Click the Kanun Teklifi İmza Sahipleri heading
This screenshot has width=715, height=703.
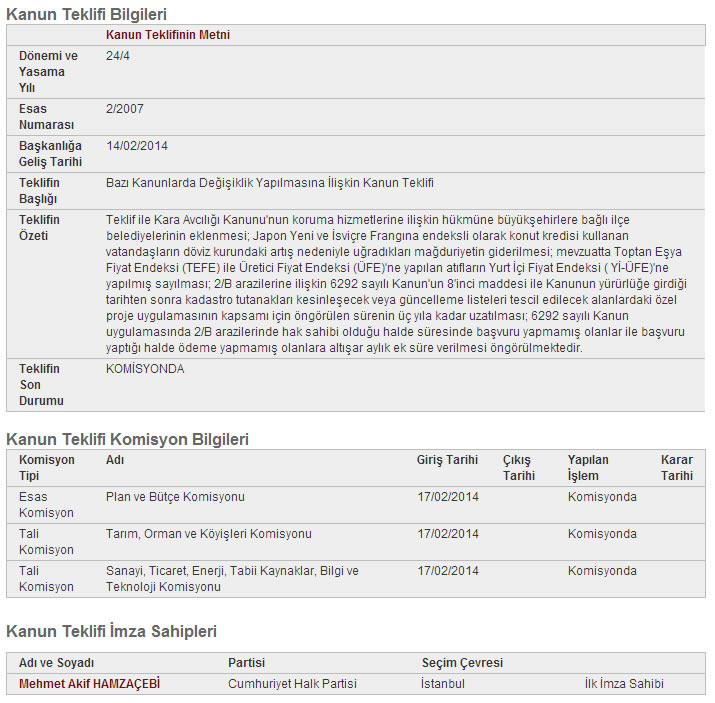[111, 631]
